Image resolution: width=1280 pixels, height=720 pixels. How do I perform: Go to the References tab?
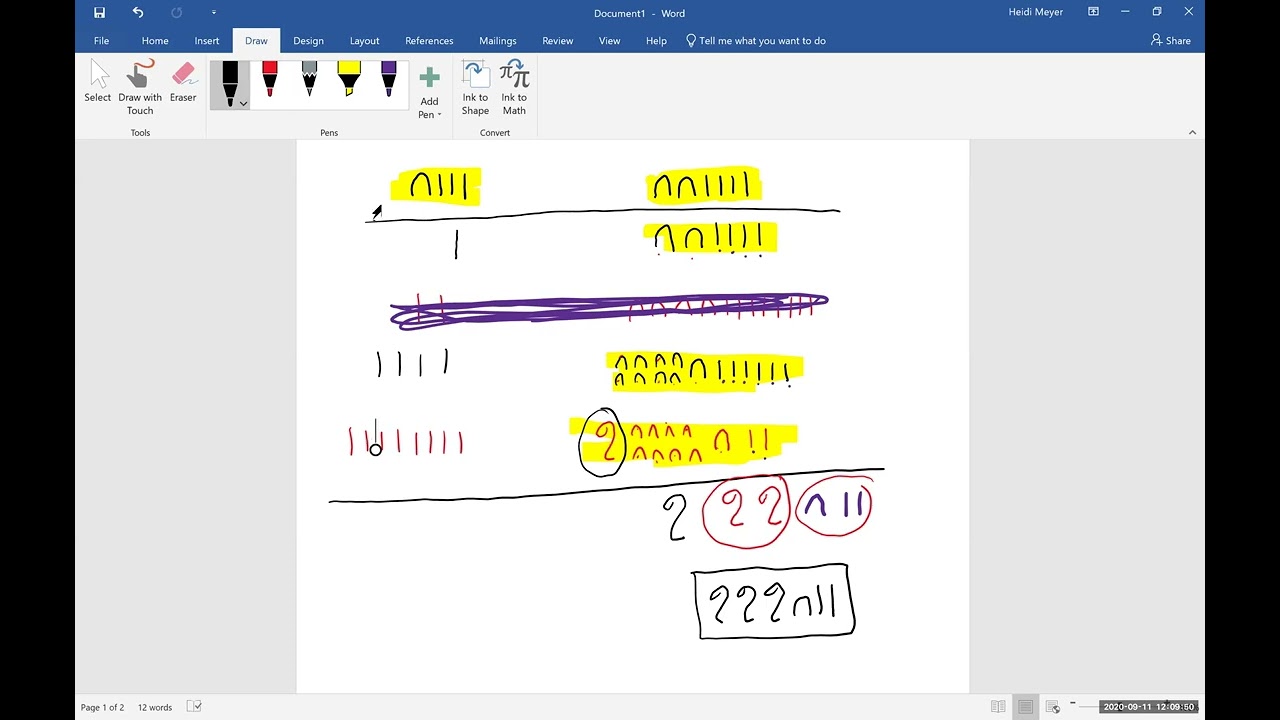(429, 41)
